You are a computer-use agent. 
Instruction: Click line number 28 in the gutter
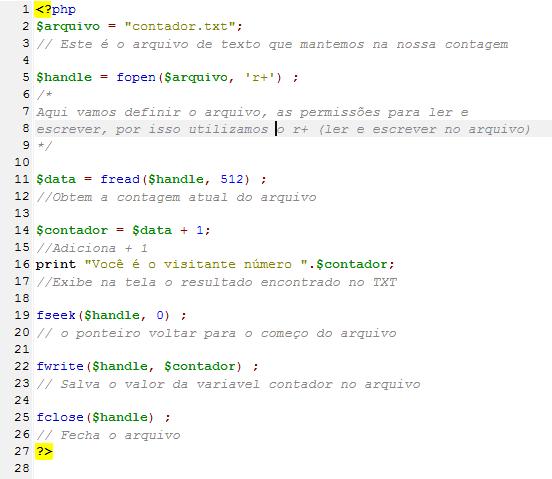(22, 468)
